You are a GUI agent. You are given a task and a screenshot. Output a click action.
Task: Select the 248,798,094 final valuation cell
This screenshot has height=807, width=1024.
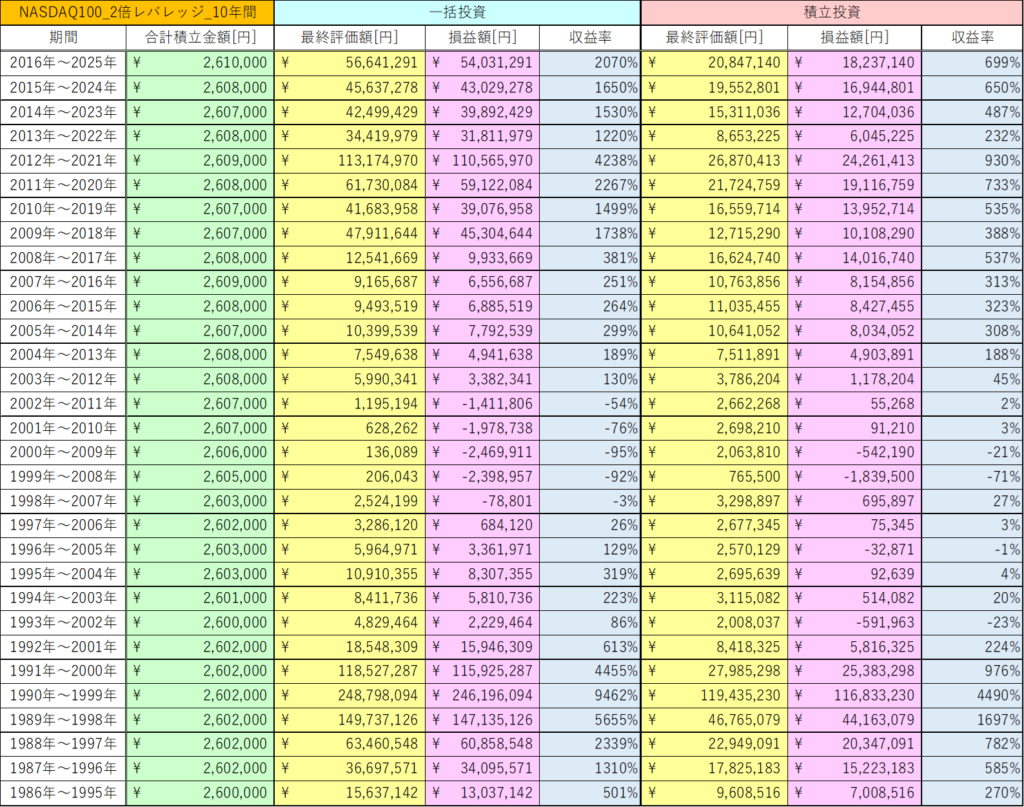[x=349, y=696]
